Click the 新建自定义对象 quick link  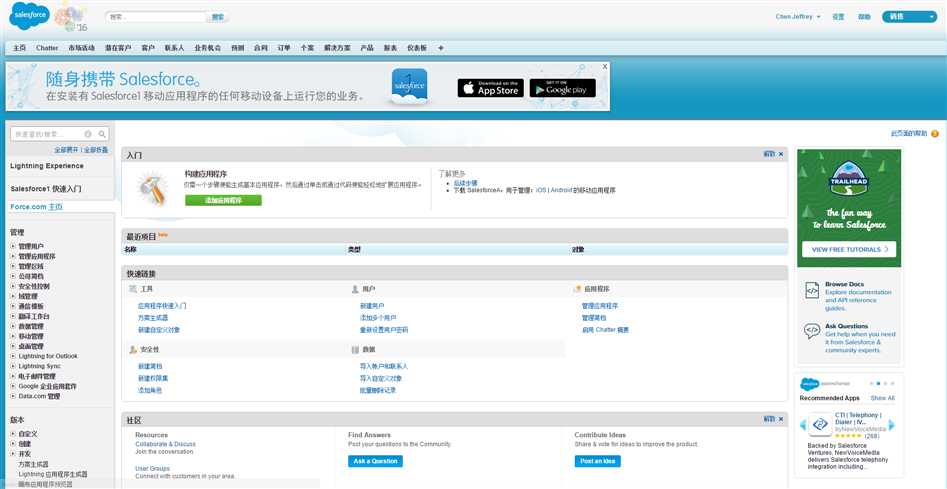[x=159, y=330]
